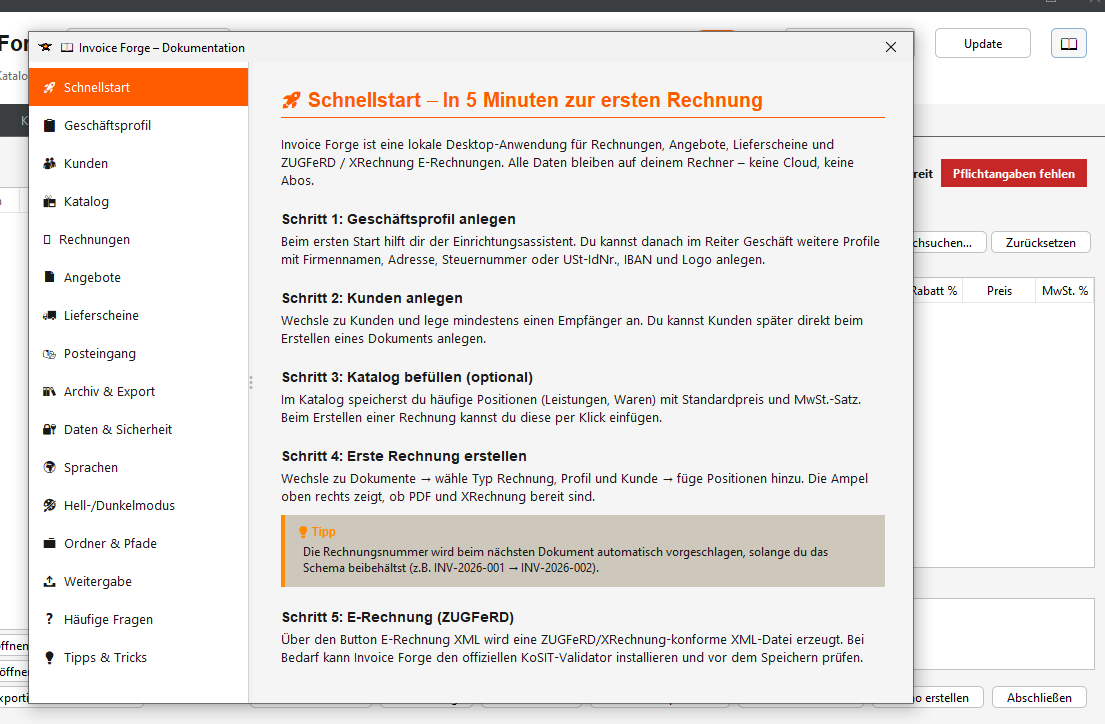Show the Tipps & Tricks page
This screenshot has width=1105, height=724.
pyautogui.click(x=139, y=658)
